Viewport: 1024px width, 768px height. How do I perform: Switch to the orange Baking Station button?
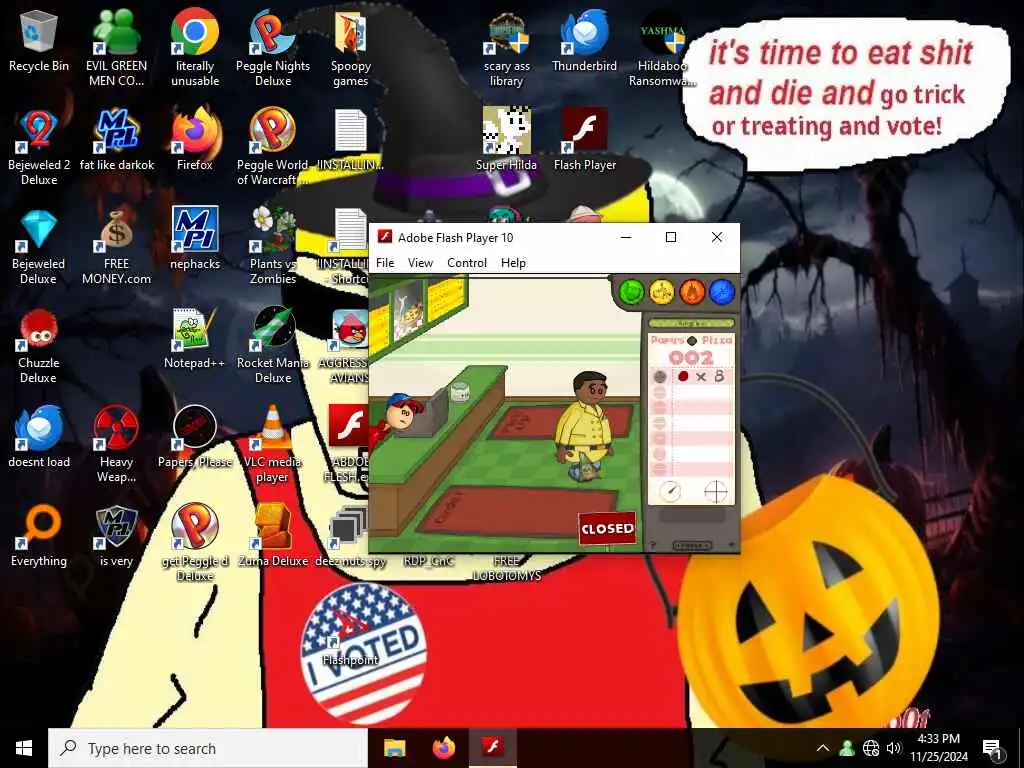[x=692, y=292]
